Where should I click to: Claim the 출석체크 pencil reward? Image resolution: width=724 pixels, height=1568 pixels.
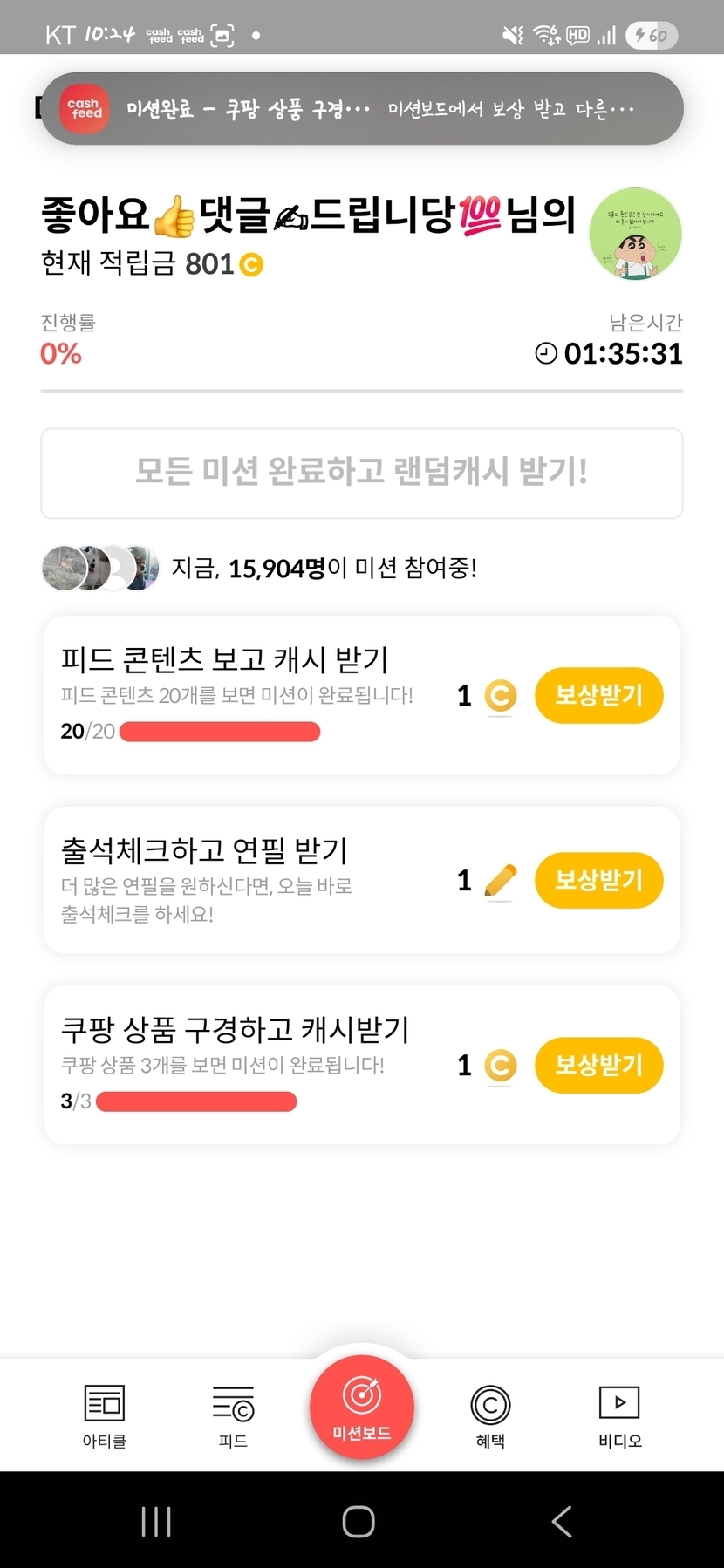[598, 880]
